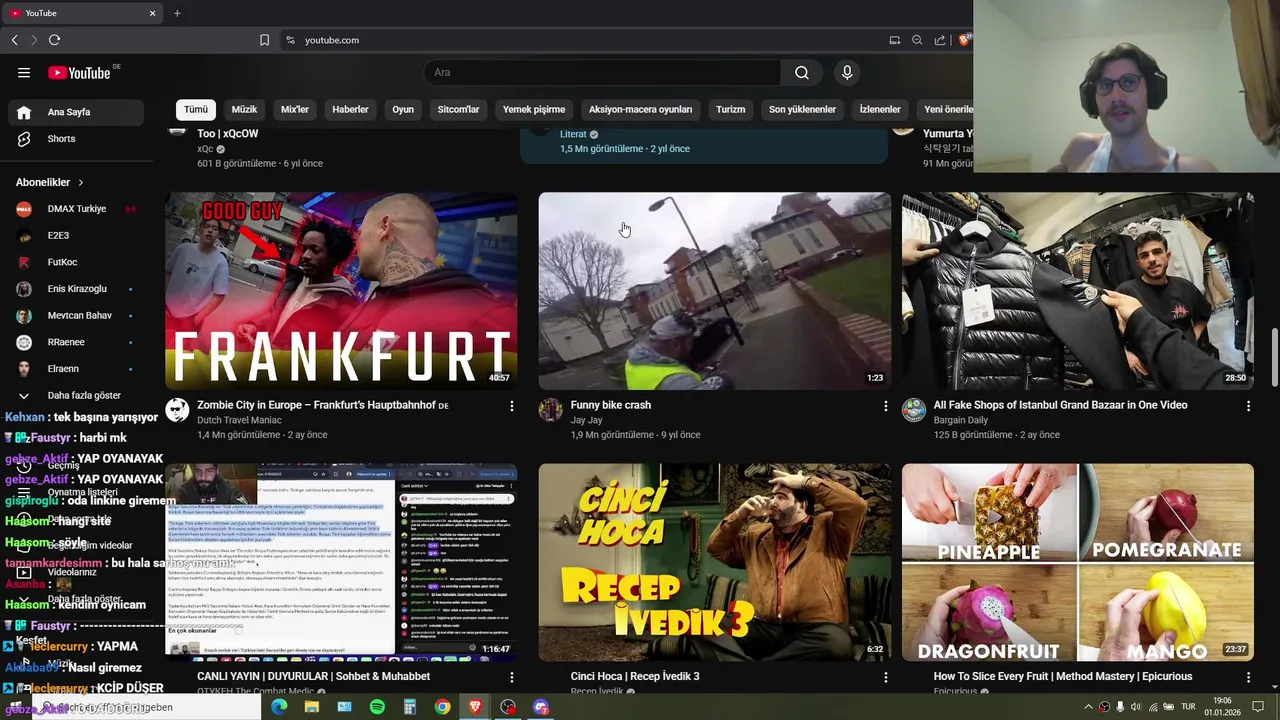This screenshot has width=1280, height=720.
Task: Select the Sitcom'lar filter chip
Action: 458,109
